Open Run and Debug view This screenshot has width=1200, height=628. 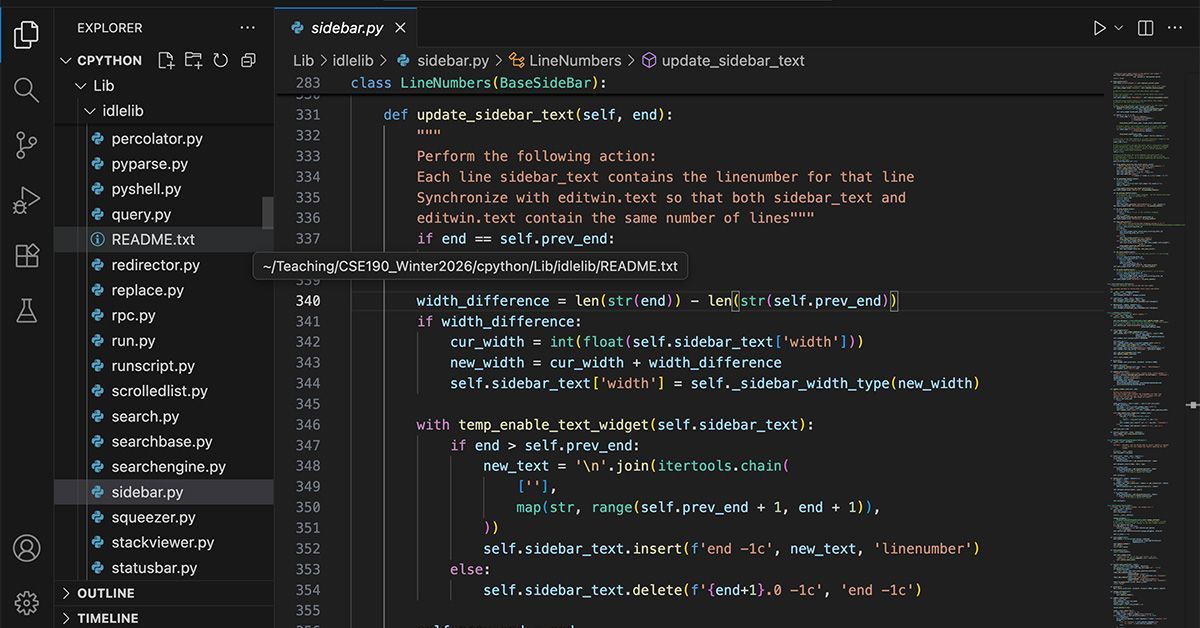pyautogui.click(x=27, y=201)
